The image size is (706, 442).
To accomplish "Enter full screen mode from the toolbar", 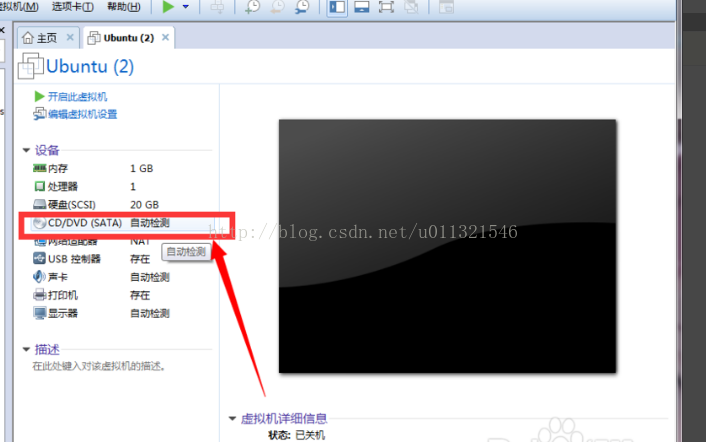I will (386, 7).
